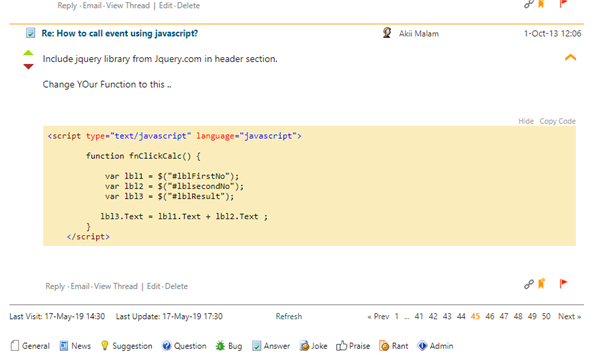Bookmark the message with orange ribbon icon
Screen dimensions: 600x360
click(541, 283)
